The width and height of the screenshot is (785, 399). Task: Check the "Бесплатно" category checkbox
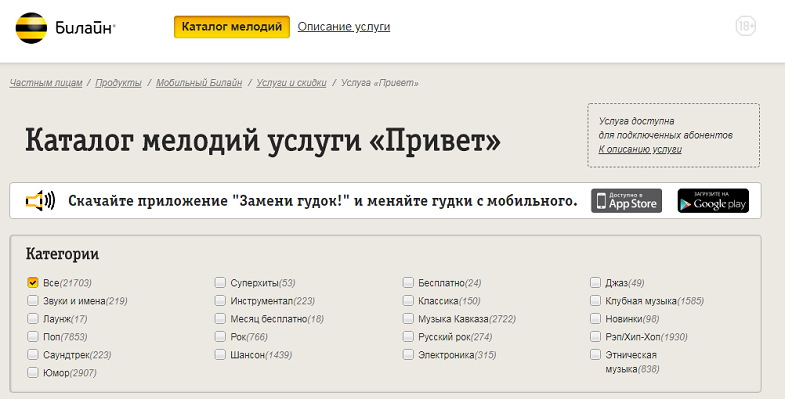[408, 282]
